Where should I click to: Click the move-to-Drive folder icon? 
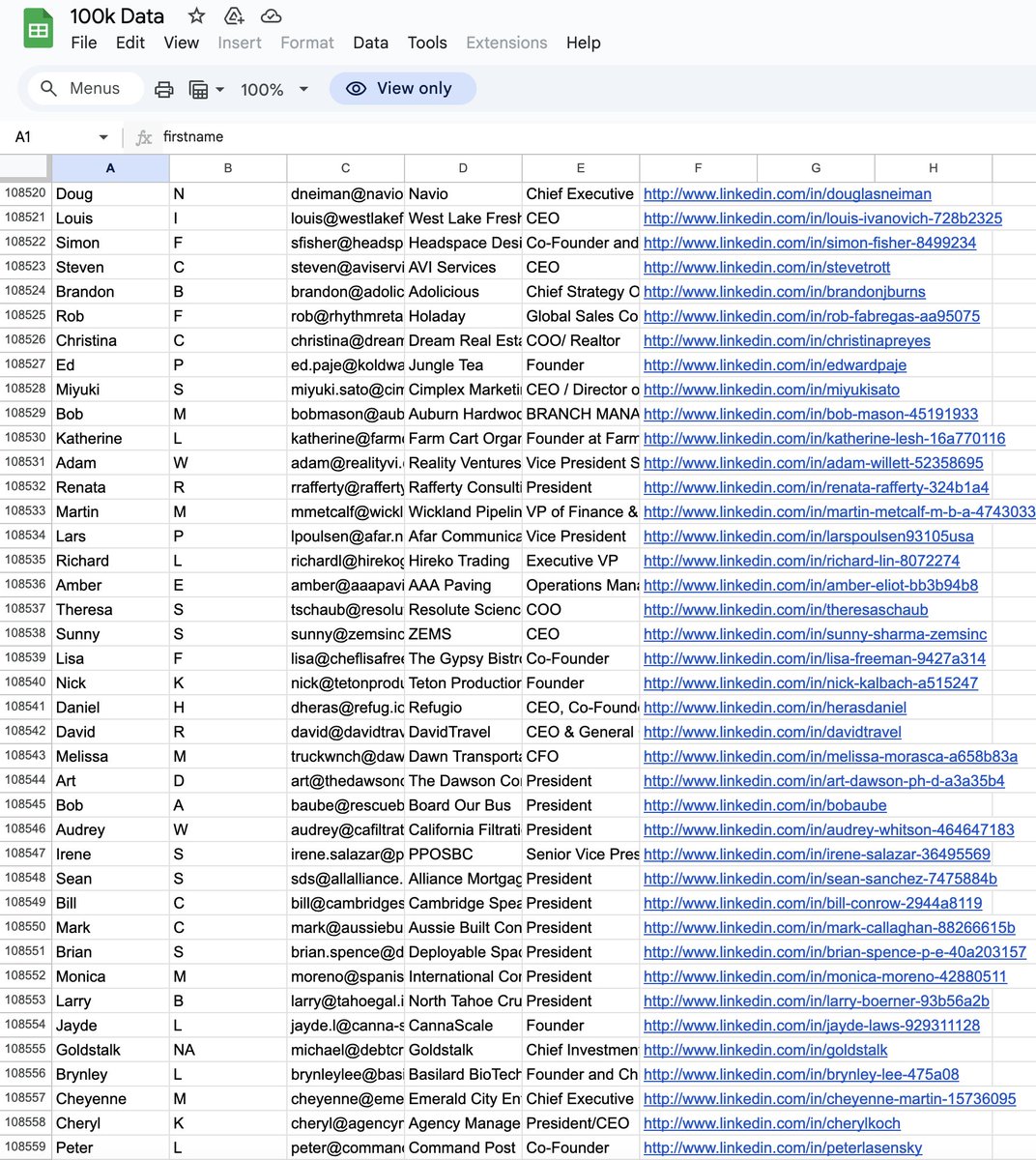tap(234, 15)
